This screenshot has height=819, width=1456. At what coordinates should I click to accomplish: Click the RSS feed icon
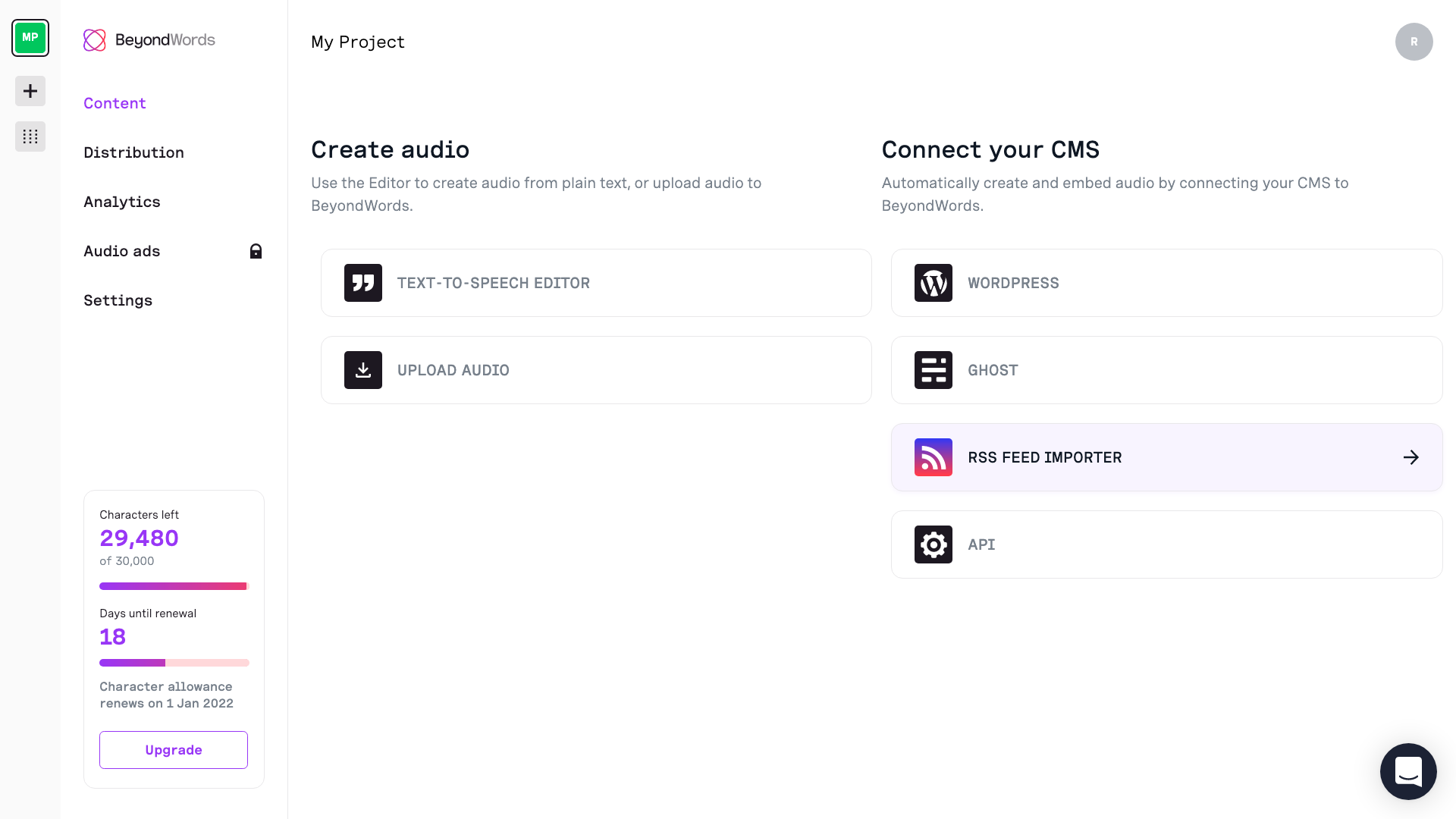click(x=934, y=457)
